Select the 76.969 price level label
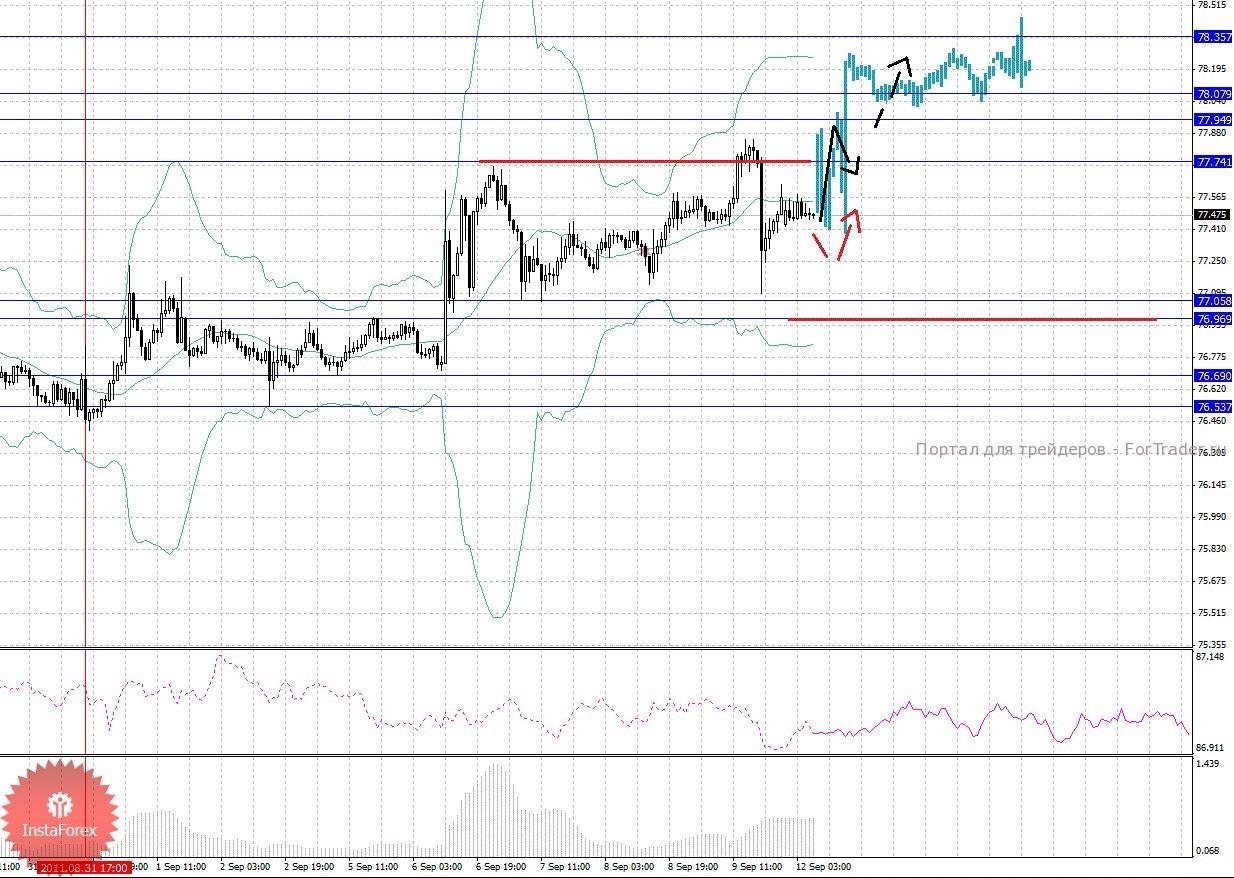 (1213, 319)
